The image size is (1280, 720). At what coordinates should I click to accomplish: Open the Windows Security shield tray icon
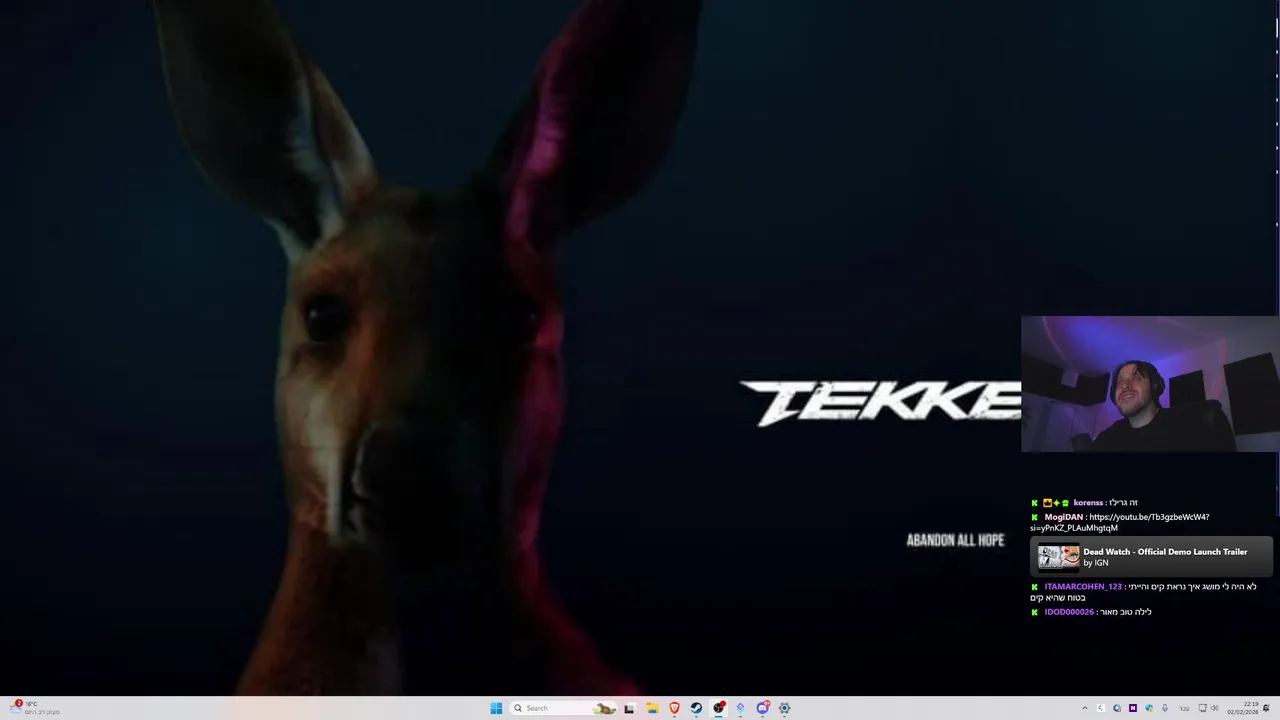pos(1149,708)
